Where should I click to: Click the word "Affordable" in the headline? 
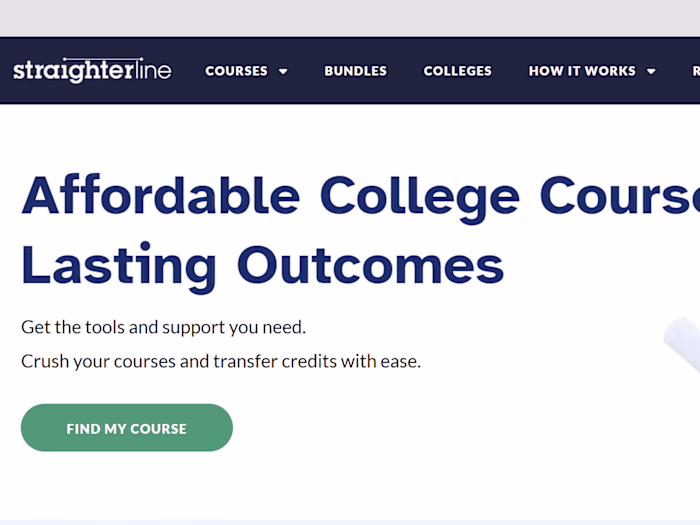160,195
